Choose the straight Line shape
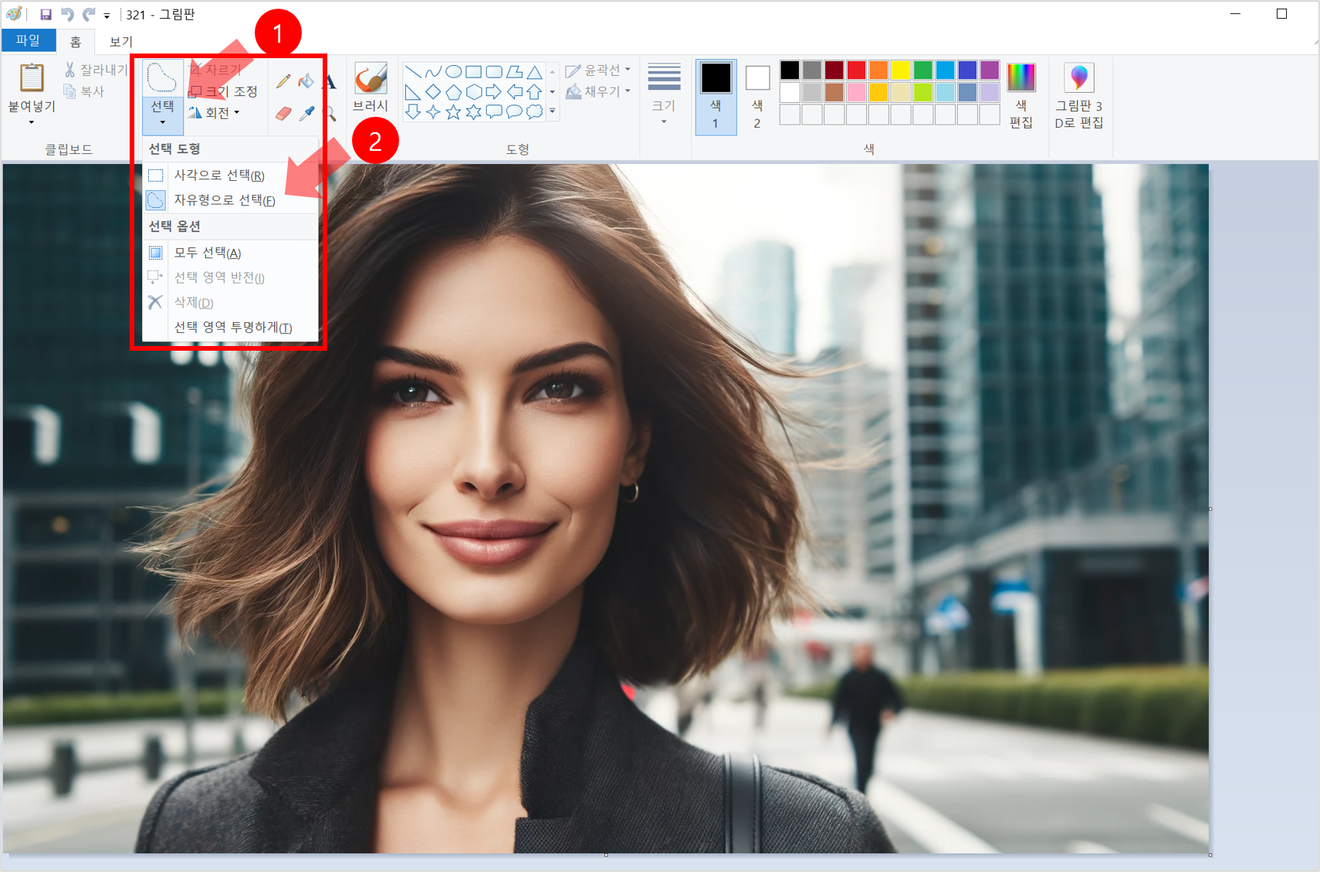The image size is (1320, 872). point(413,72)
